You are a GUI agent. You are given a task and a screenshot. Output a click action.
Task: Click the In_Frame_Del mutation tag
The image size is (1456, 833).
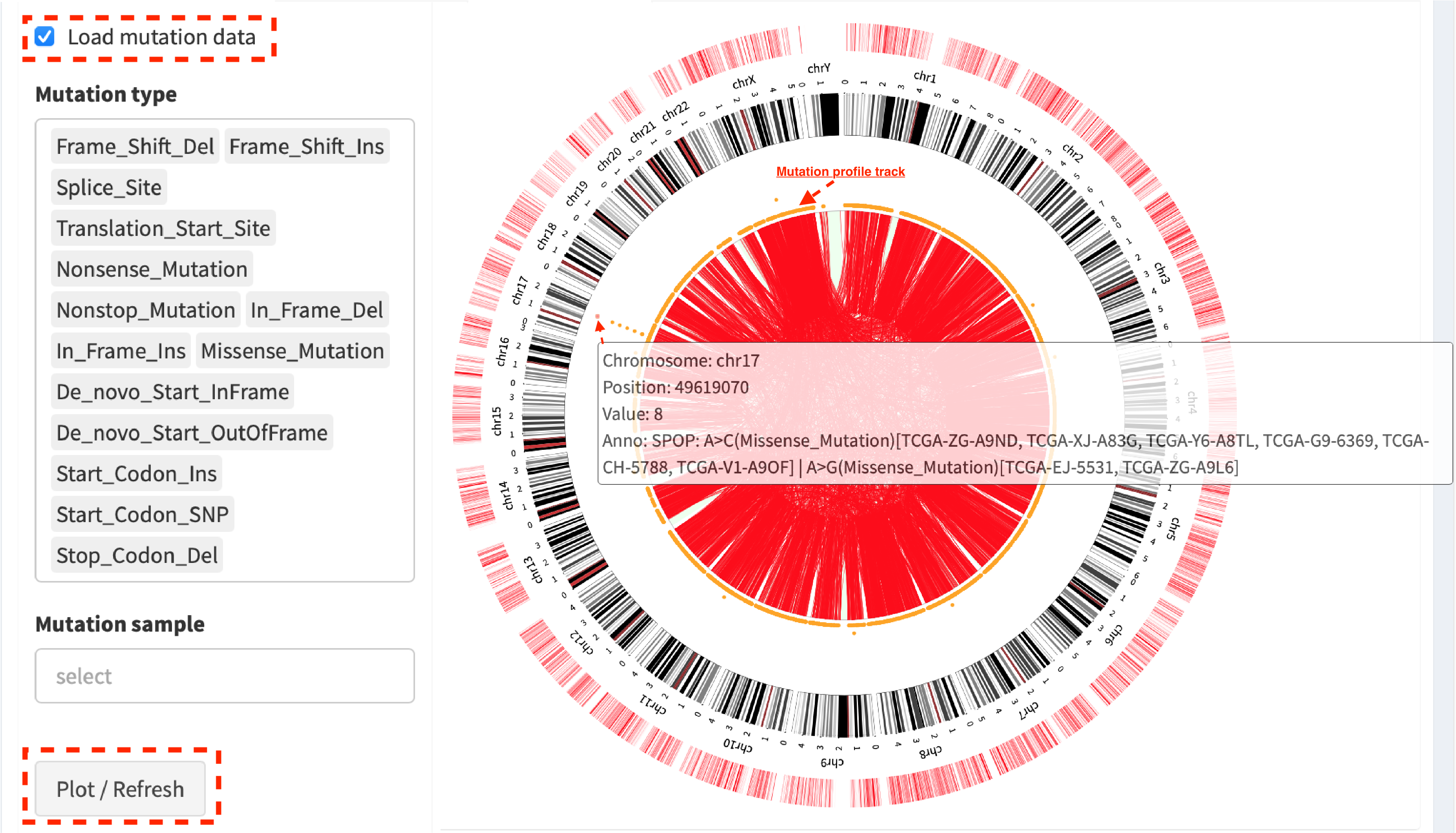coord(317,310)
